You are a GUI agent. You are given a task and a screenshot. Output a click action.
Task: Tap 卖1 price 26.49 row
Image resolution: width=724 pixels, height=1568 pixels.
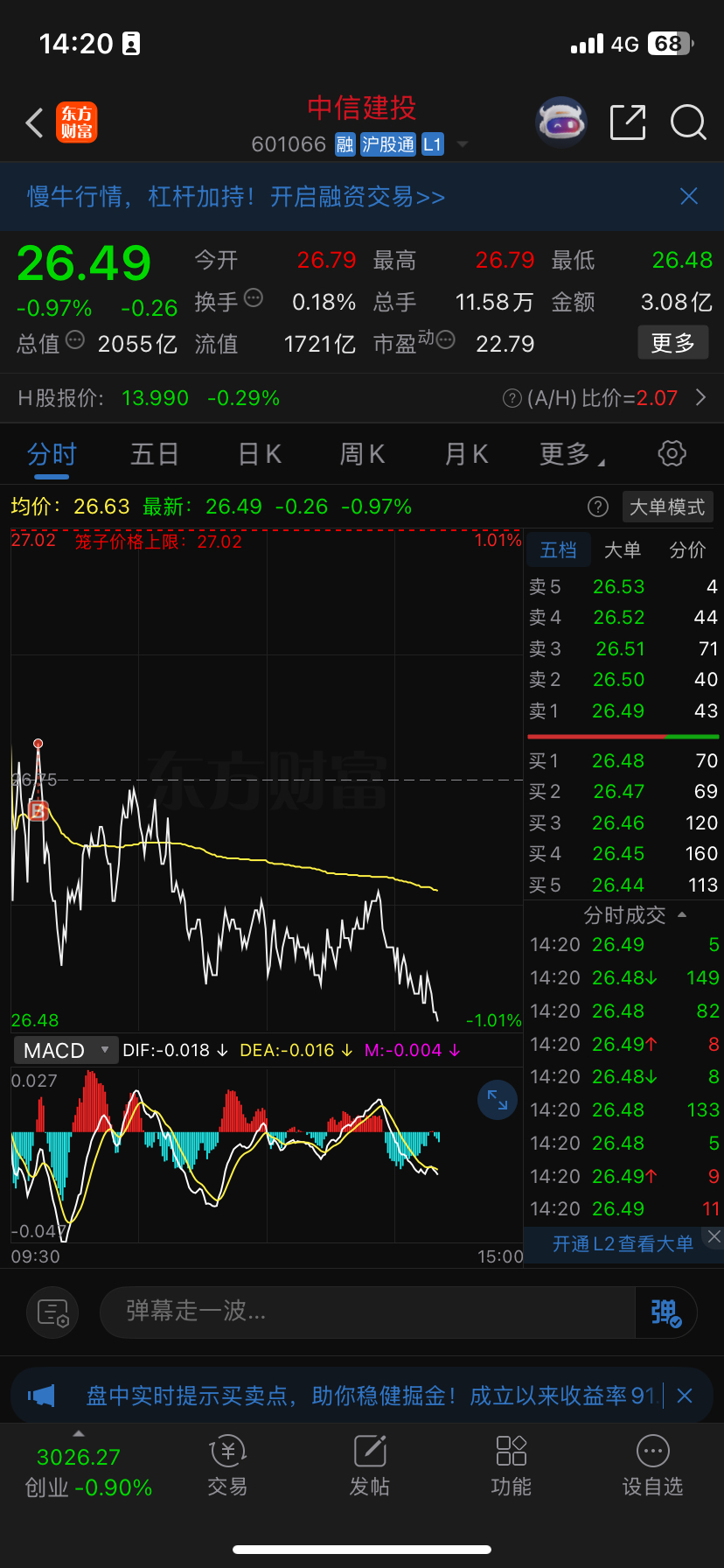tap(623, 711)
